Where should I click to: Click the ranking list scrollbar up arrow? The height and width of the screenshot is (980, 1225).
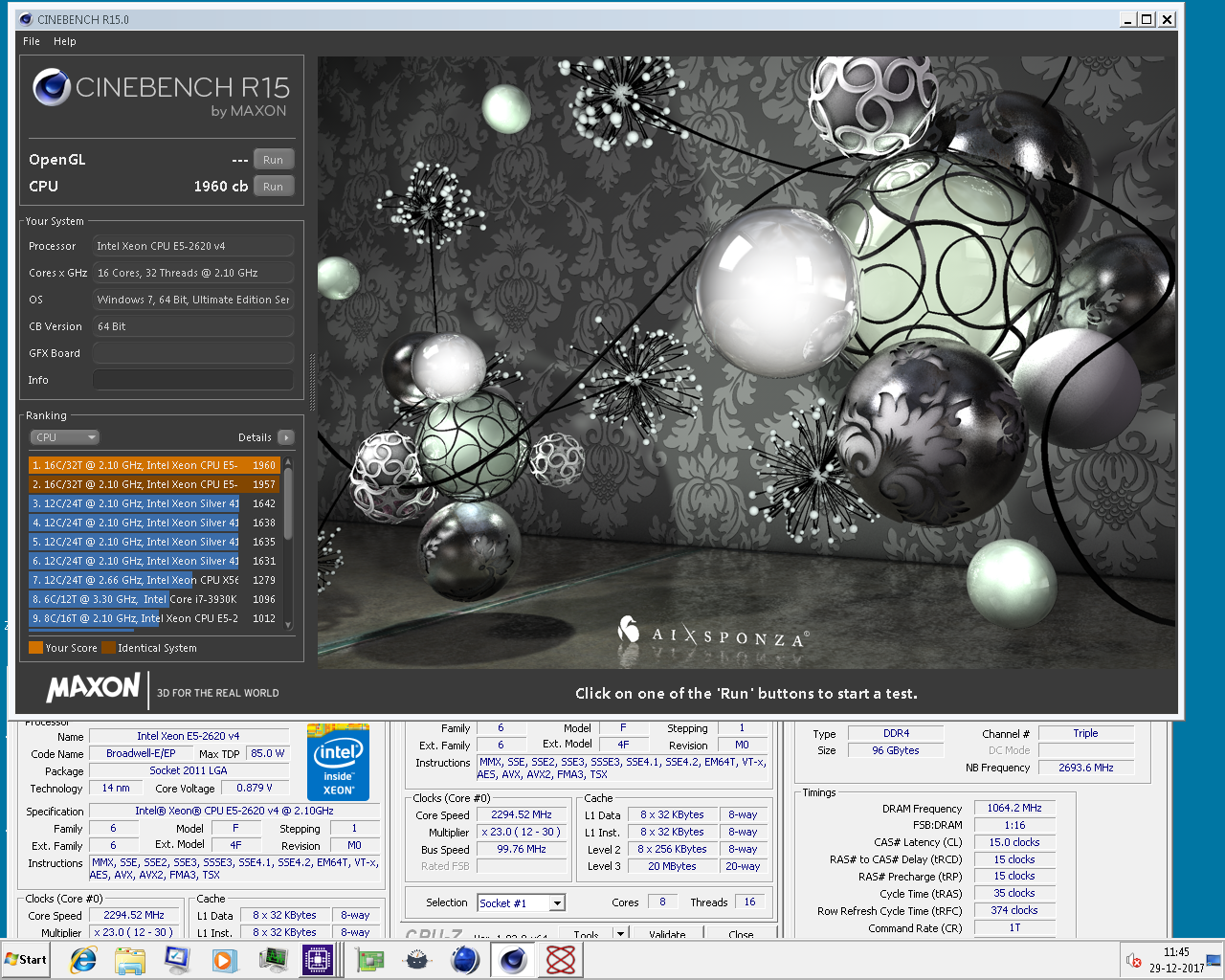[x=288, y=462]
